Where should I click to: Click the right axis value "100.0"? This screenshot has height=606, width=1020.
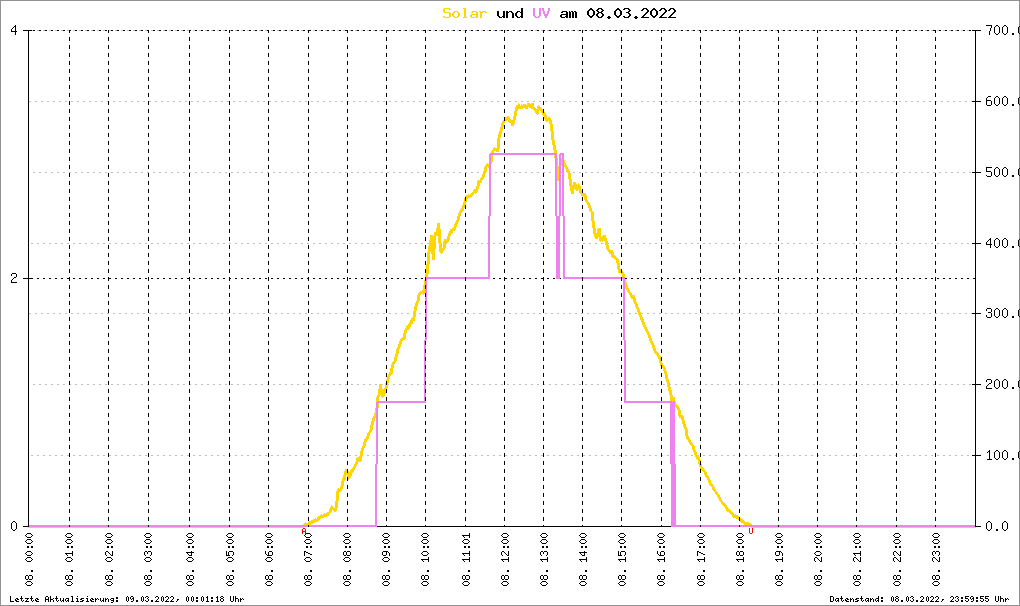[x=1002, y=455]
